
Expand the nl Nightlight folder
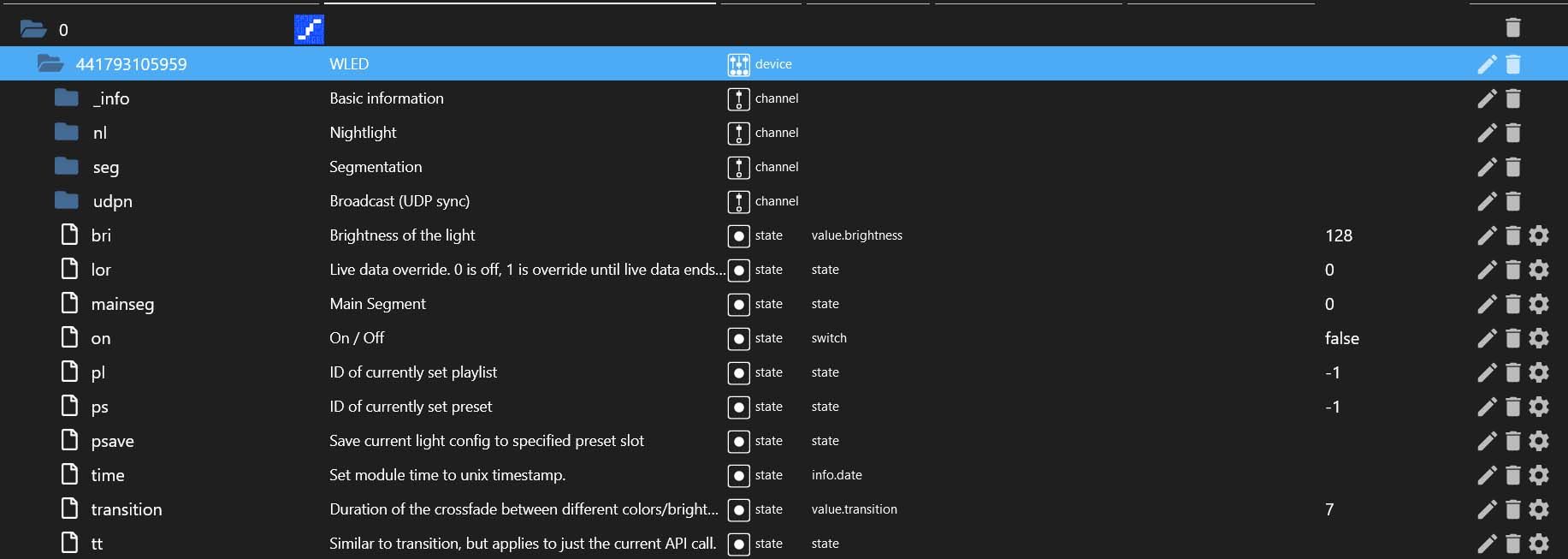click(67, 133)
